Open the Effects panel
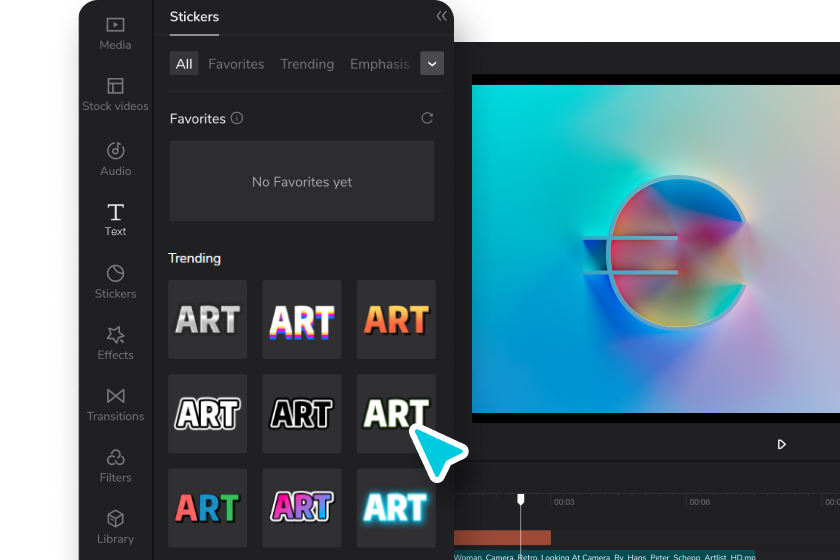Screen dimensions: 840x560 point(115,344)
